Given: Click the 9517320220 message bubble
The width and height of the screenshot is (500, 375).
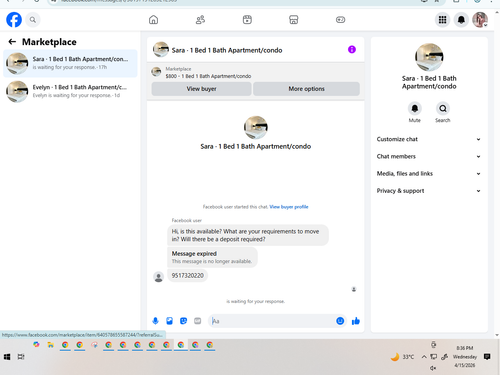Looking at the screenshot, I should 187,276.
